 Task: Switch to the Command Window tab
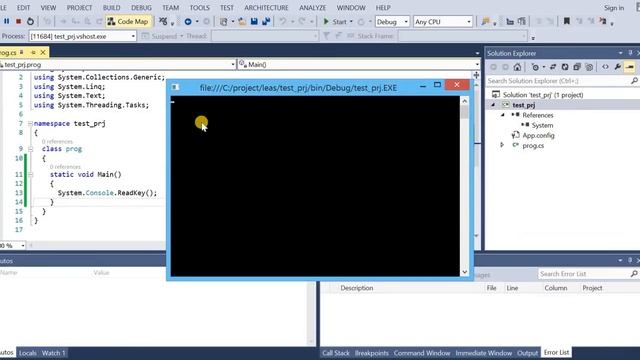(x=422, y=353)
